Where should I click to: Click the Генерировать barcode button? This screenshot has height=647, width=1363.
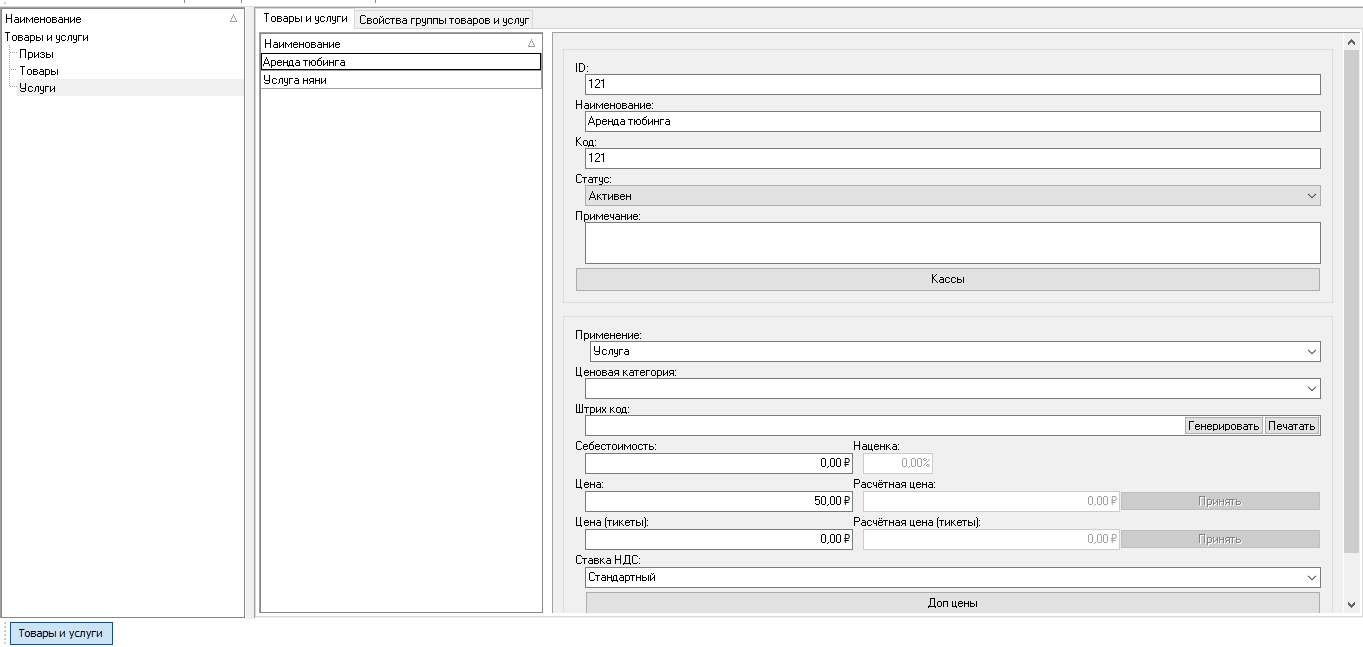tap(1224, 426)
